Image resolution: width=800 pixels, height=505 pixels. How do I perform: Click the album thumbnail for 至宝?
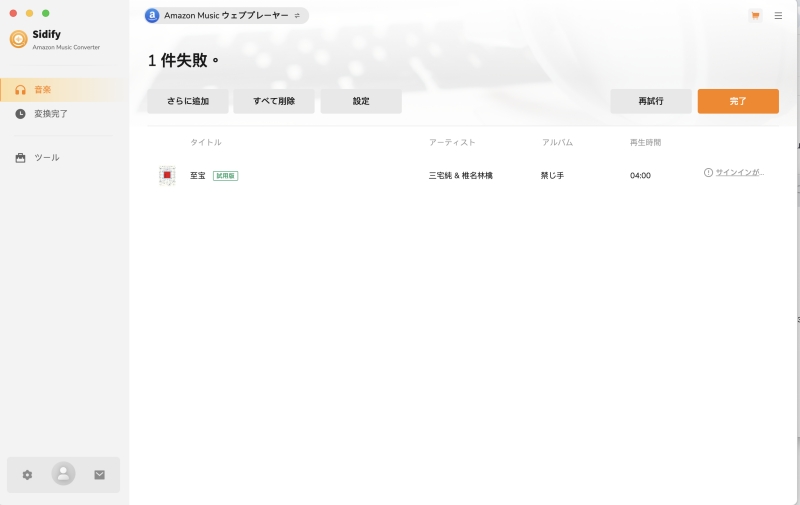[167, 175]
